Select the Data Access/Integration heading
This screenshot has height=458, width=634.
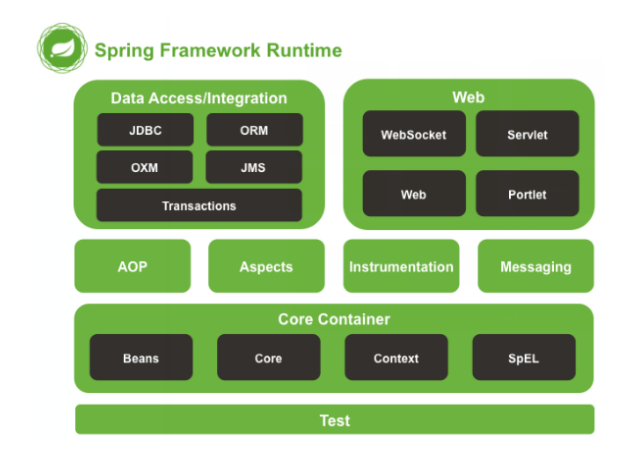(199, 98)
